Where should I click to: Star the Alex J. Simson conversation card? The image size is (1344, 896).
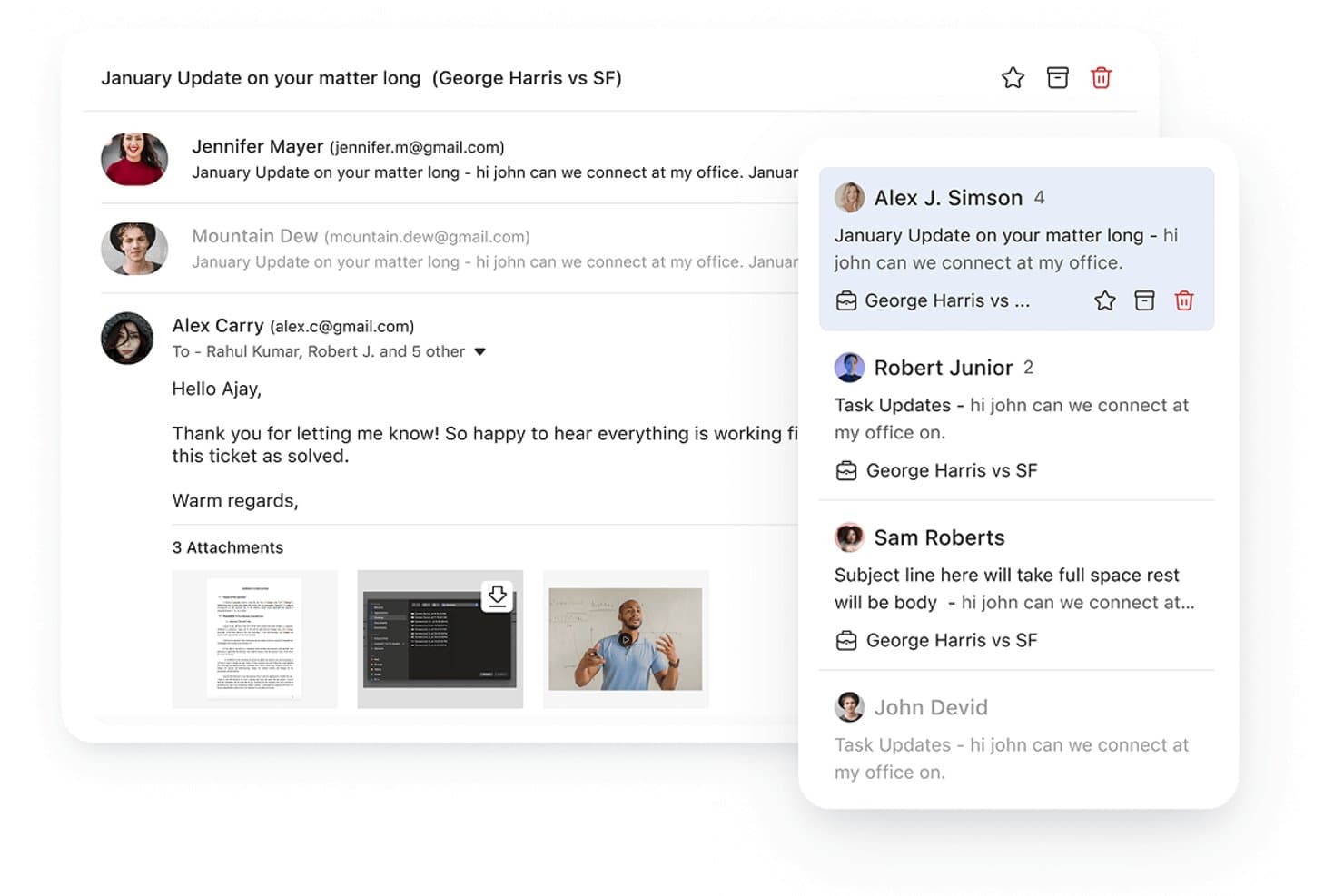pyautogui.click(x=1104, y=300)
